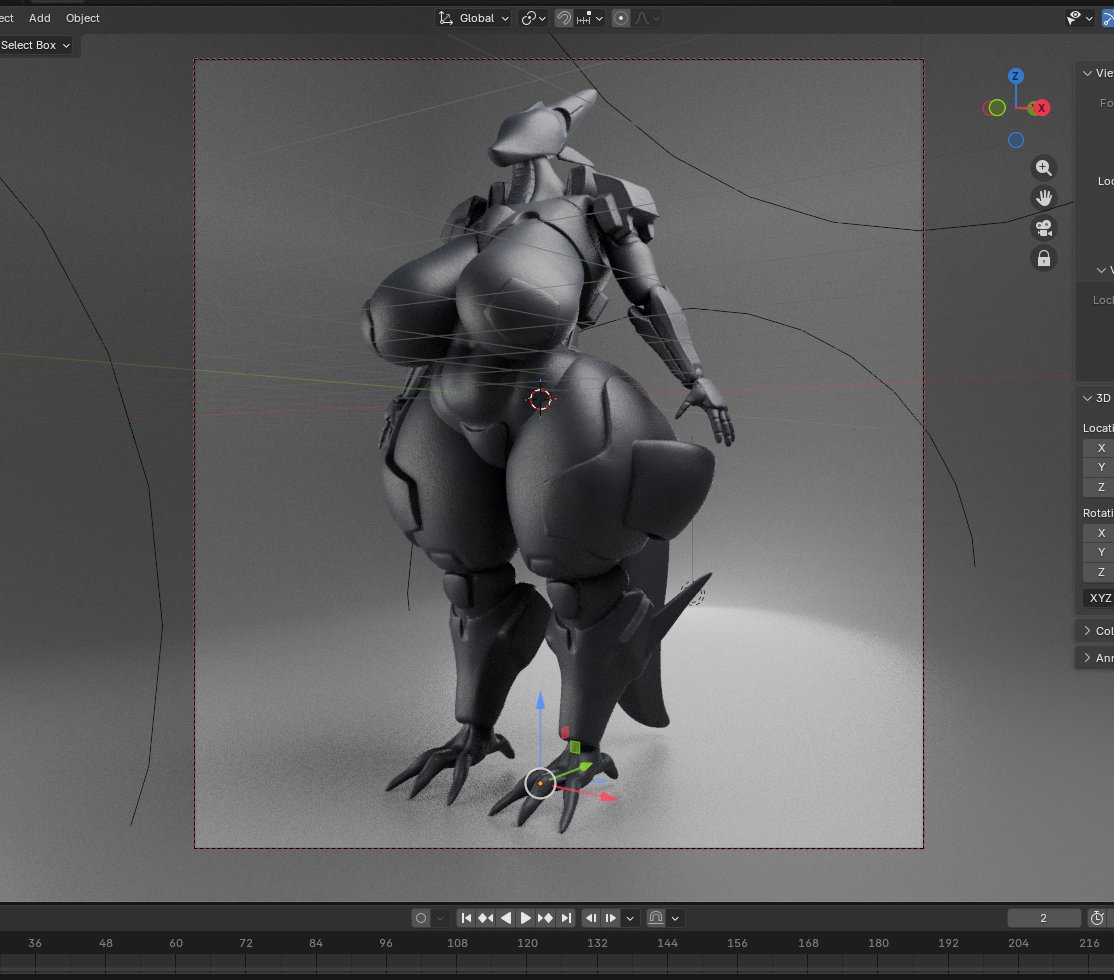
Task: Click frame 204 on the timeline ruler
Action: (1018, 943)
